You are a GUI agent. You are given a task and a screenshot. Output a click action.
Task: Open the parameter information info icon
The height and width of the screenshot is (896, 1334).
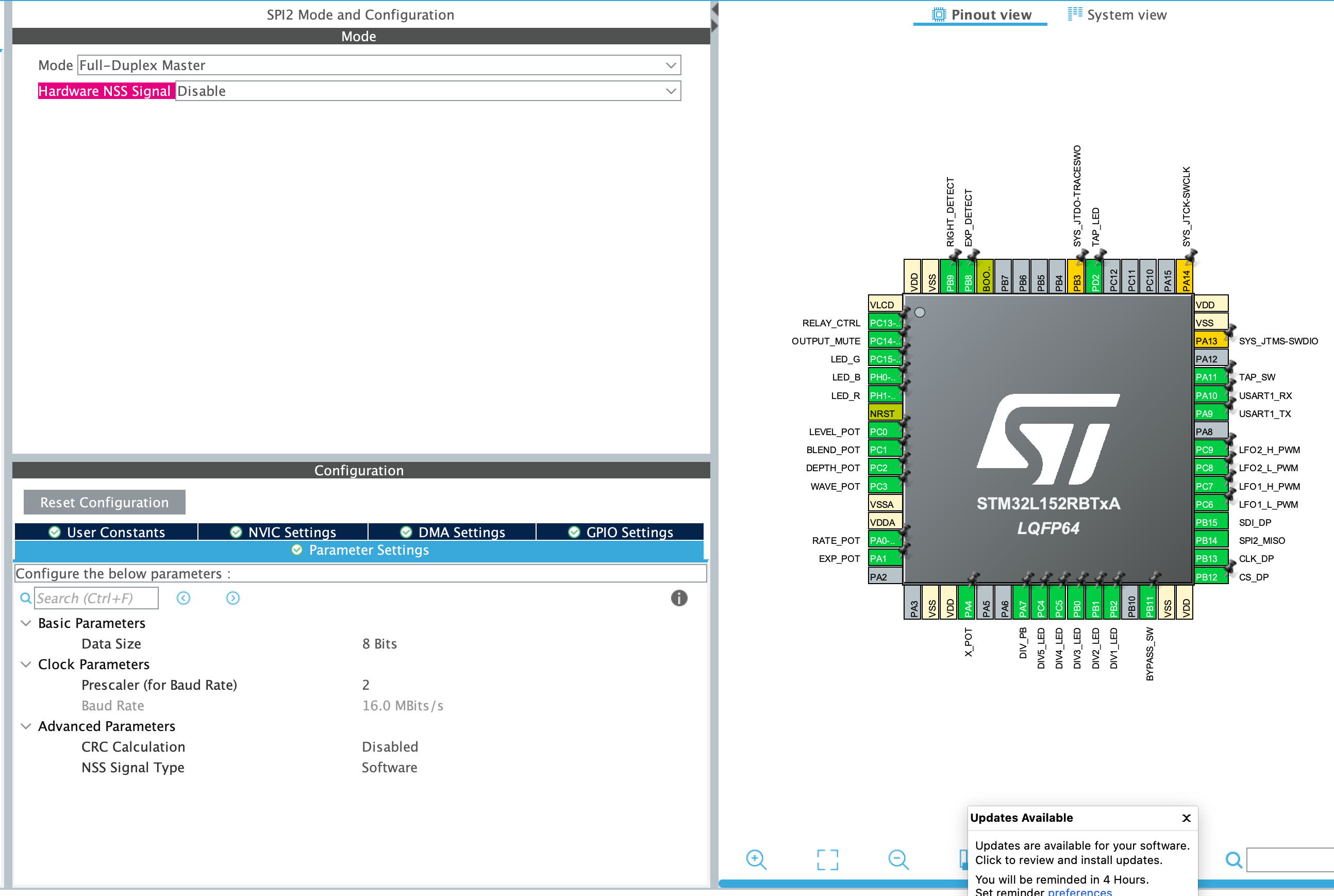pyautogui.click(x=679, y=598)
